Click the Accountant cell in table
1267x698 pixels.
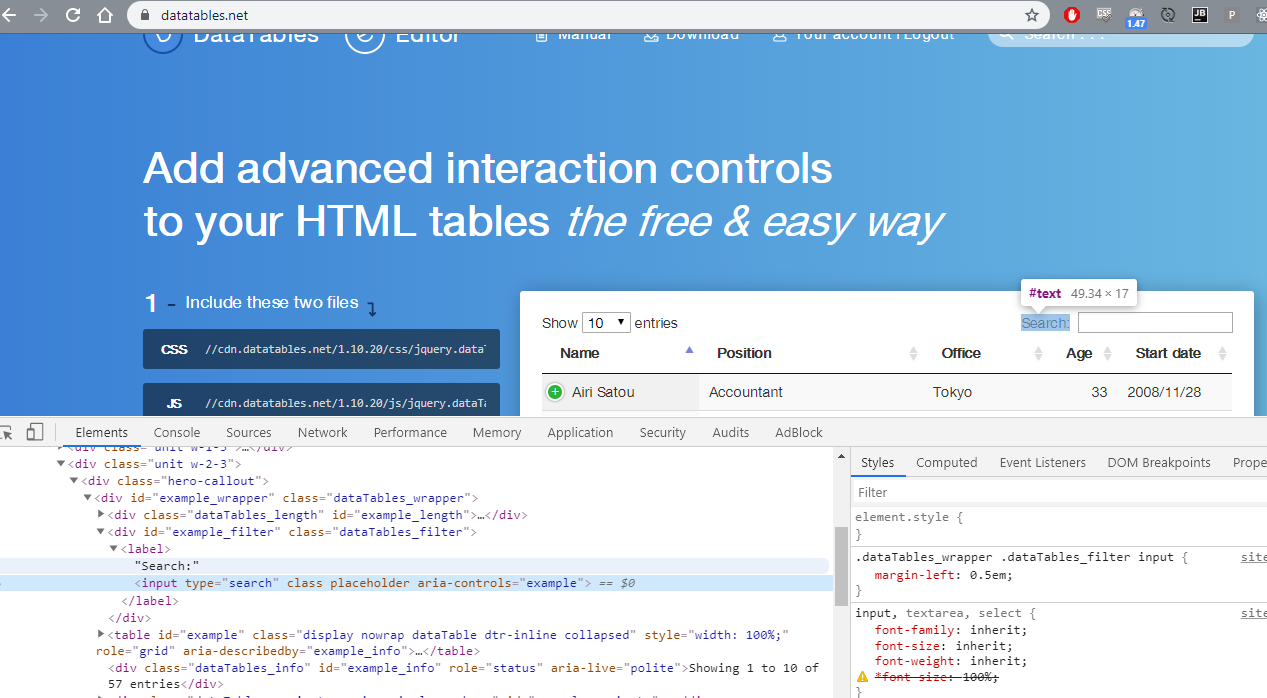(746, 392)
